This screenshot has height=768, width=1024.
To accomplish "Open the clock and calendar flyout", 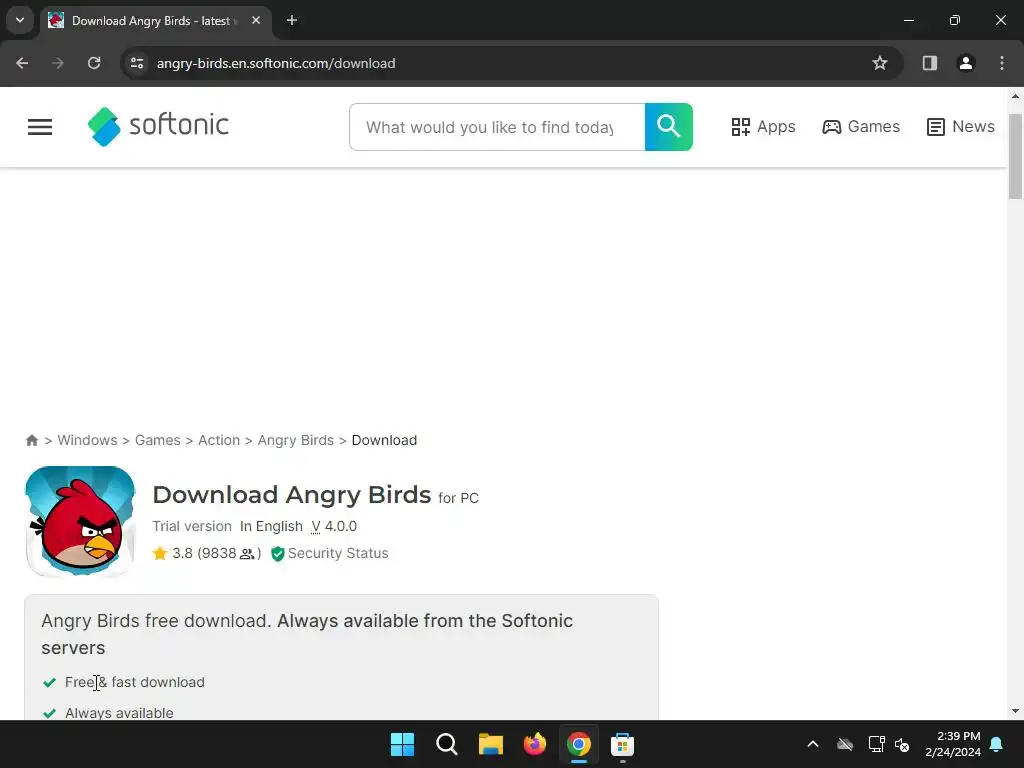I will click(953, 744).
